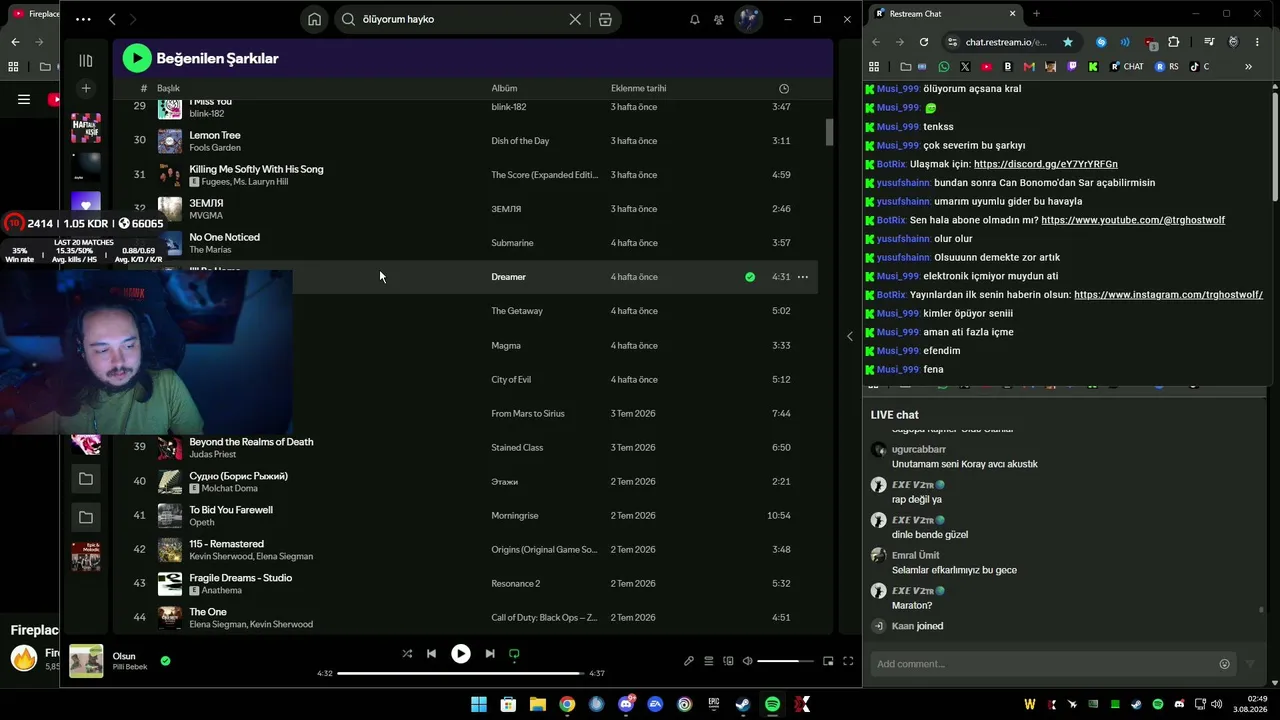
Task: Adjust the Spotify volume slider
Action: pos(785,661)
